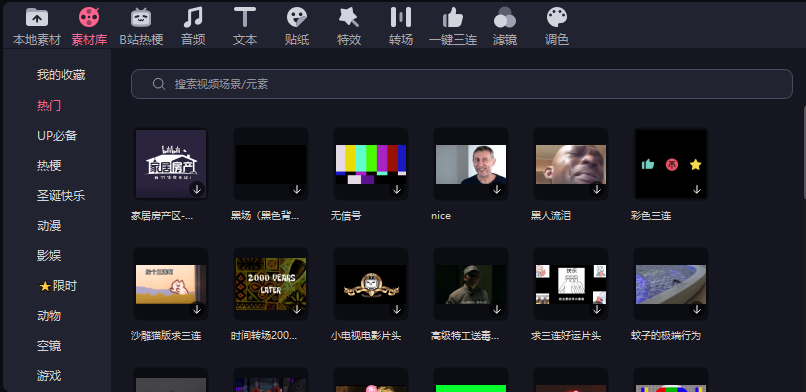Select the green screen thumbnail in bottom row
Viewport: 806px width, 392px height.
point(471,380)
